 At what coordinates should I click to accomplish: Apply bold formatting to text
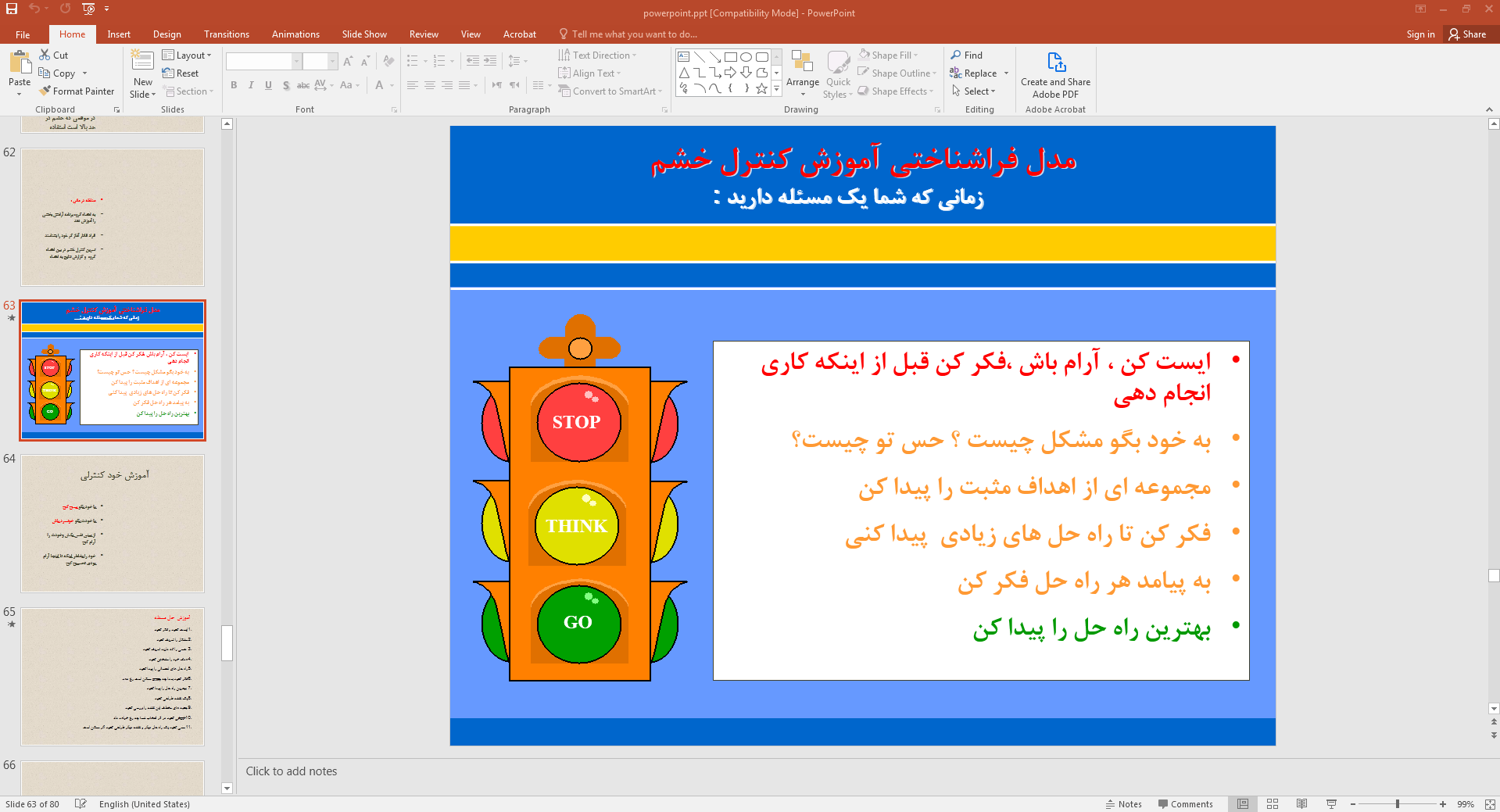[x=233, y=85]
